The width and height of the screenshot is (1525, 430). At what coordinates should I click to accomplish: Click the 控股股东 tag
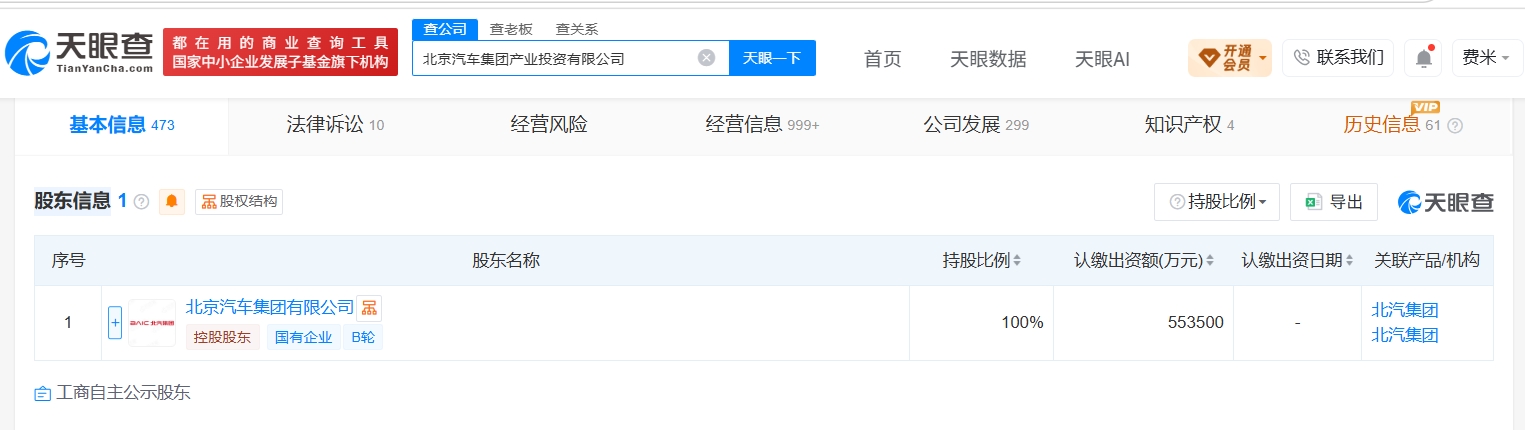(222, 338)
